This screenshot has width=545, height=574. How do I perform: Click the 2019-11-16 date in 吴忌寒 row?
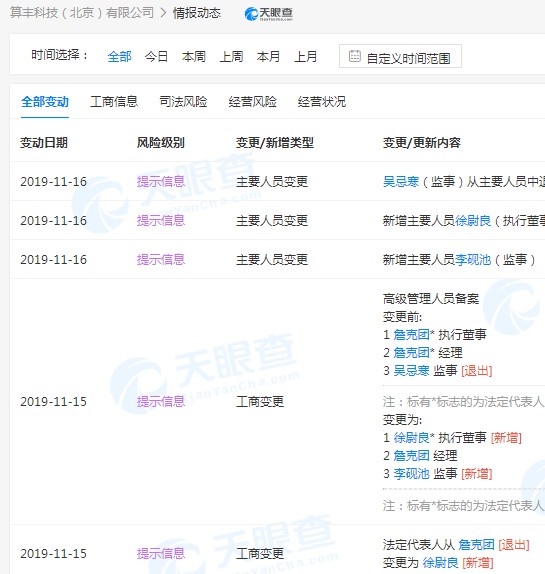point(53,182)
